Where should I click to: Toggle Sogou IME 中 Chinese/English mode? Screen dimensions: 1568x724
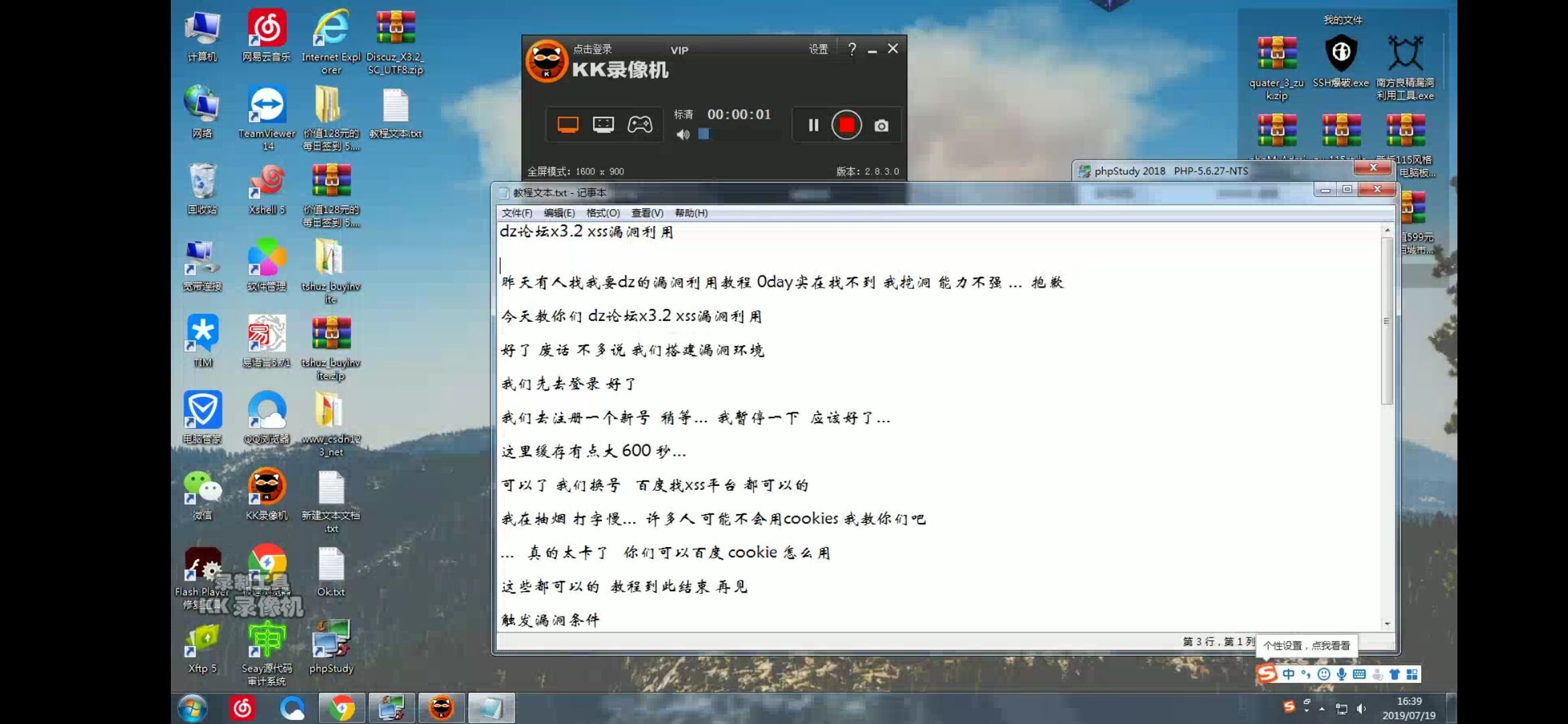pyautogui.click(x=1288, y=674)
